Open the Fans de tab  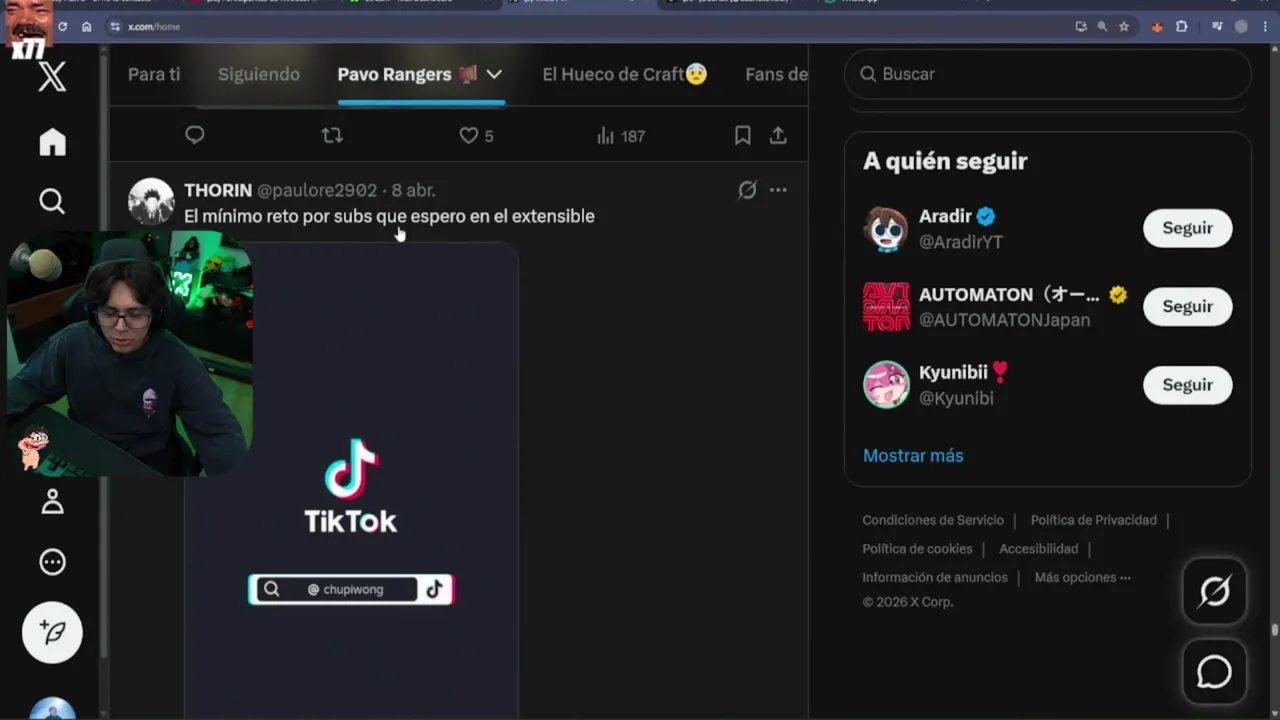pyautogui.click(x=776, y=74)
